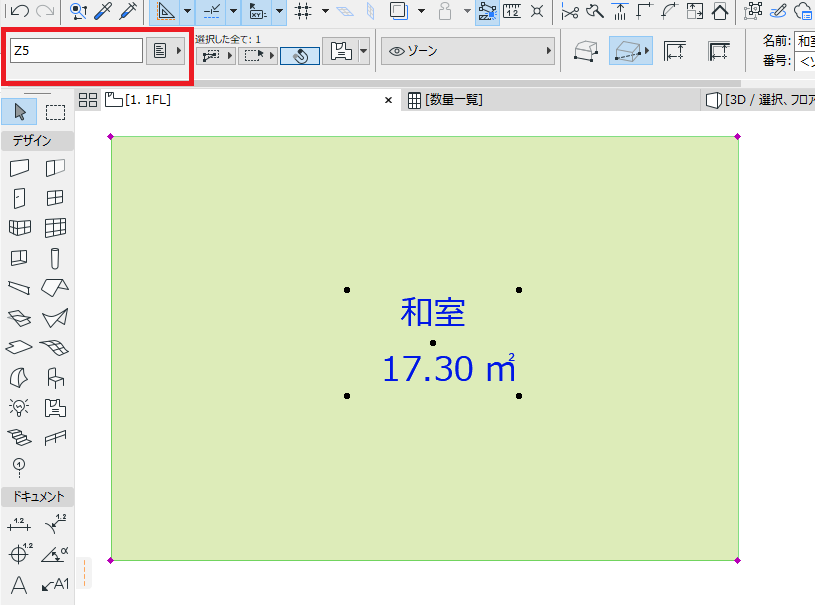Toggle the guide lines triangle icon
The height and width of the screenshot is (605, 815).
click(165, 11)
